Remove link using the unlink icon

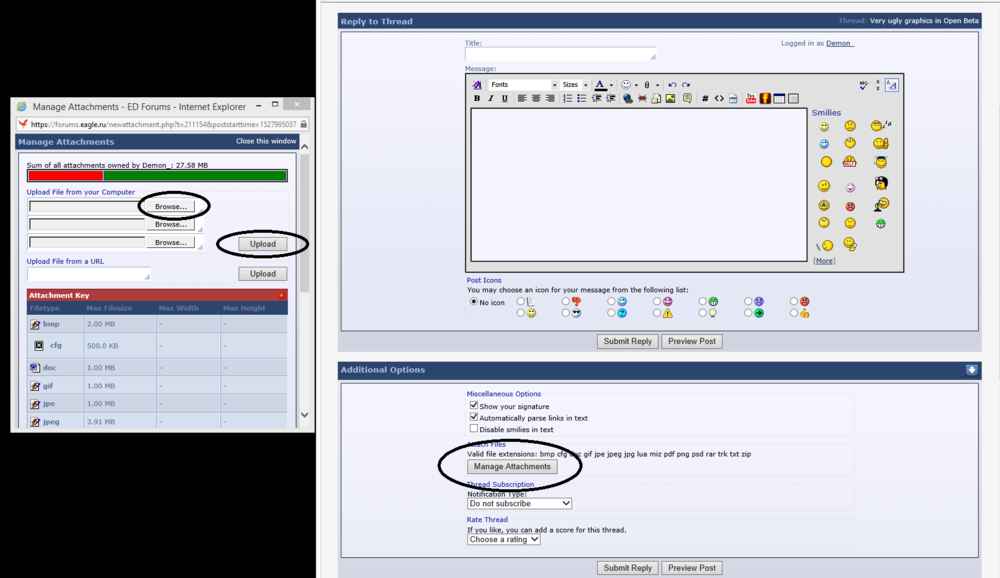pos(642,98)
